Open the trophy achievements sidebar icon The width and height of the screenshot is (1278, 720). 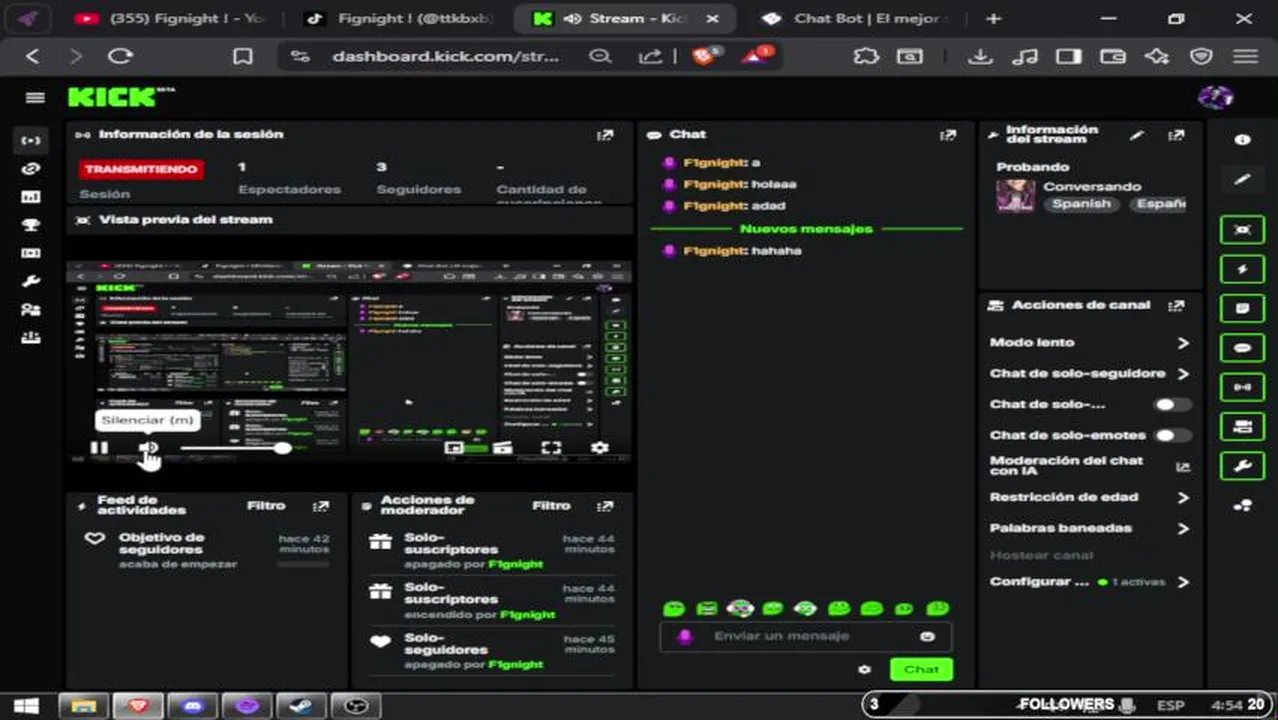coord(31,225)
